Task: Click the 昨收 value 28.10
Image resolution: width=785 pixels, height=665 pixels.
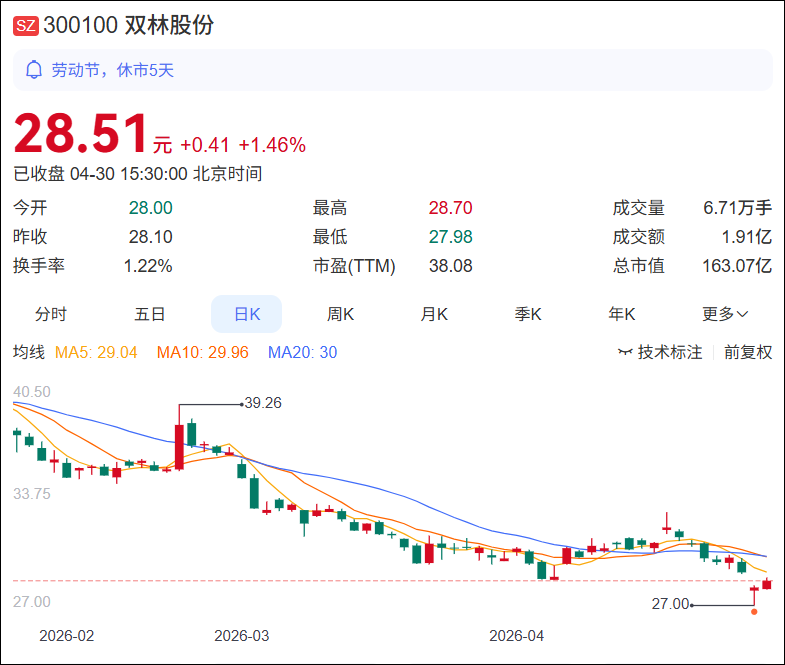Action: [x=150, y=236]
